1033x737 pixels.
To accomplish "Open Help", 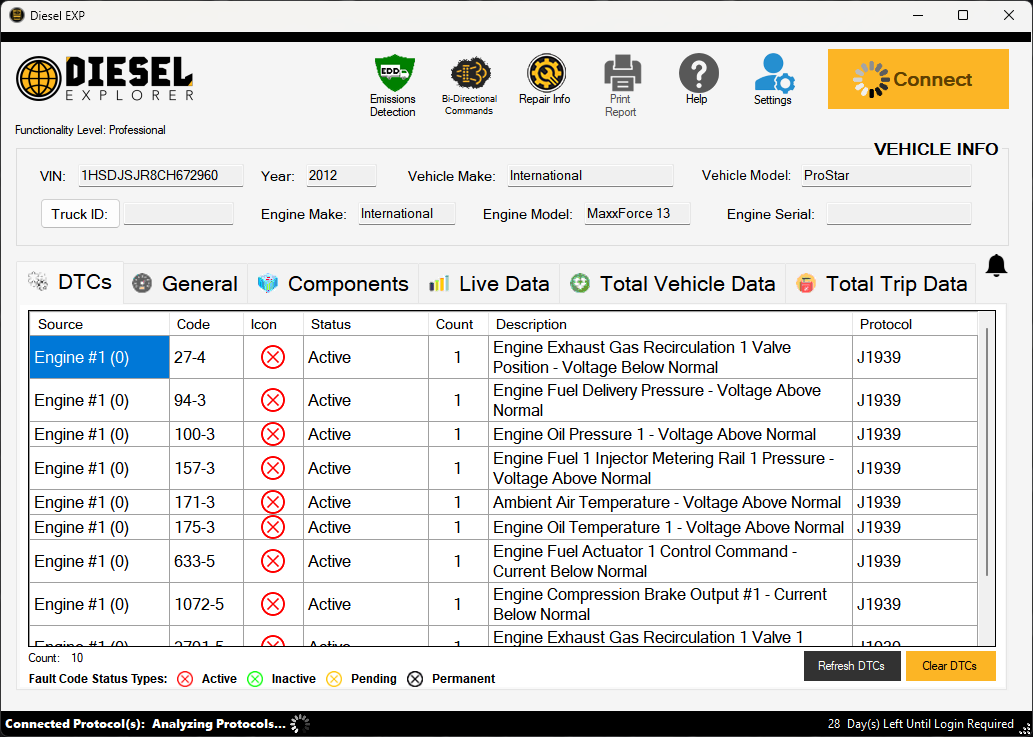I will pyautogui.click(x=698, y=80).
